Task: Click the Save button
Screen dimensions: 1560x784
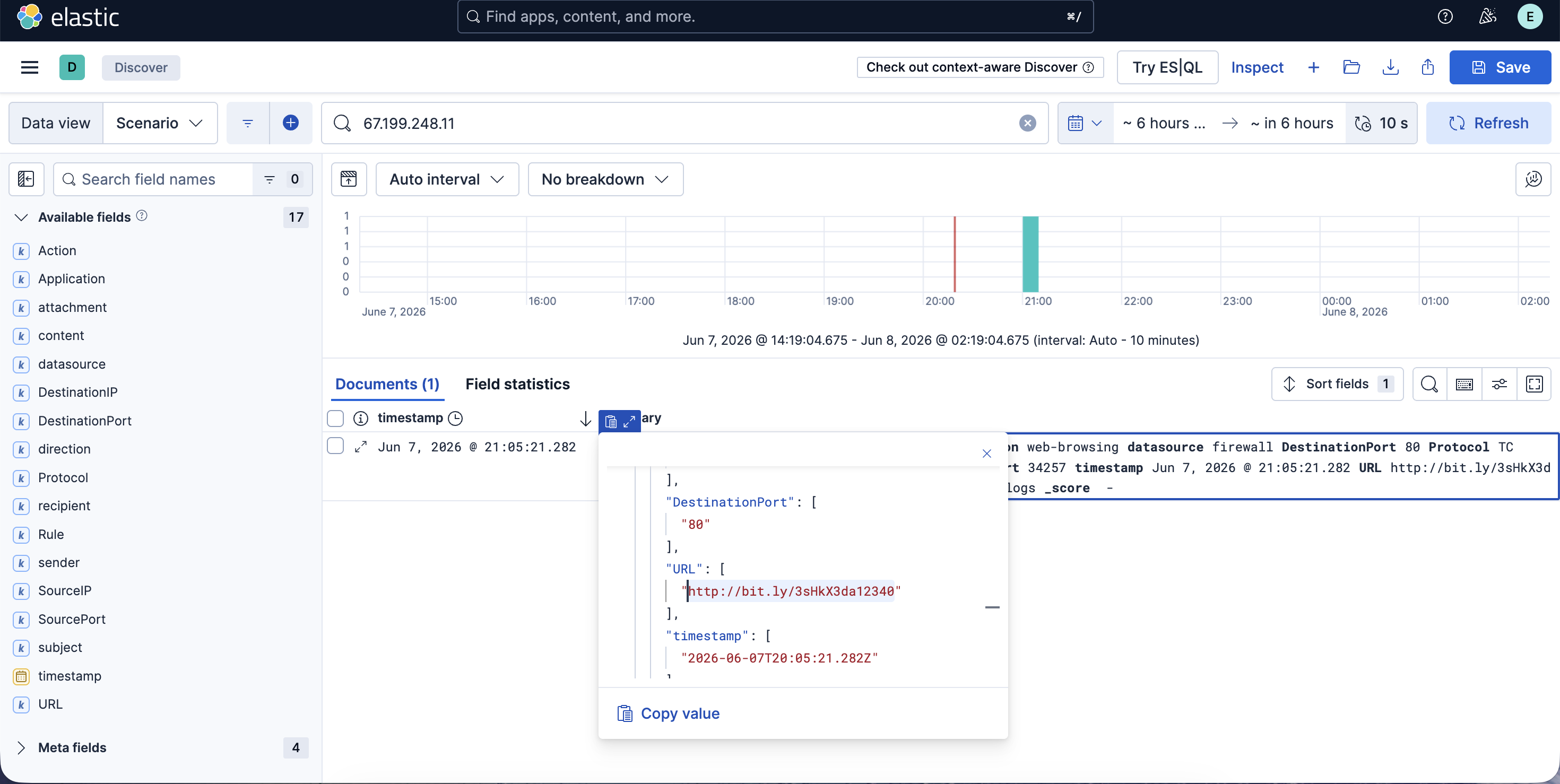Action: [x=1500, y=67]
